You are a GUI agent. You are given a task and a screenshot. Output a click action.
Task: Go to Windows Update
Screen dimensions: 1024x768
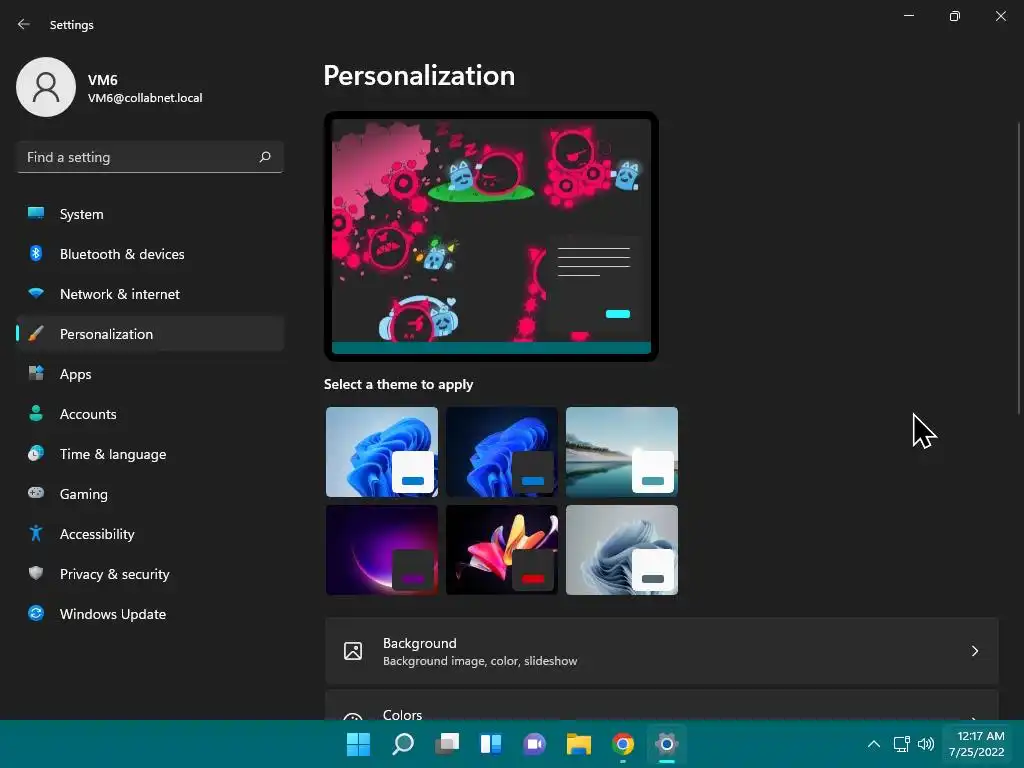(150, 614)
